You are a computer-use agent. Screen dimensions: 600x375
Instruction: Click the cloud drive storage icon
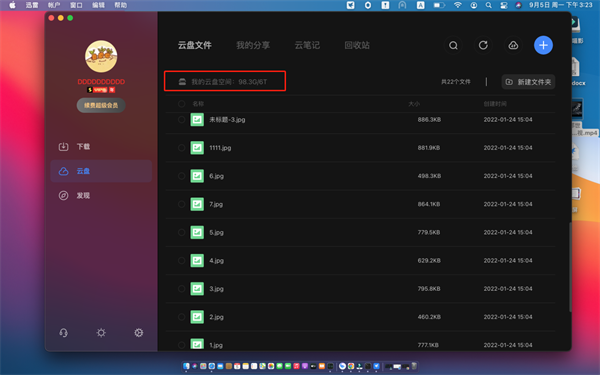182,82
